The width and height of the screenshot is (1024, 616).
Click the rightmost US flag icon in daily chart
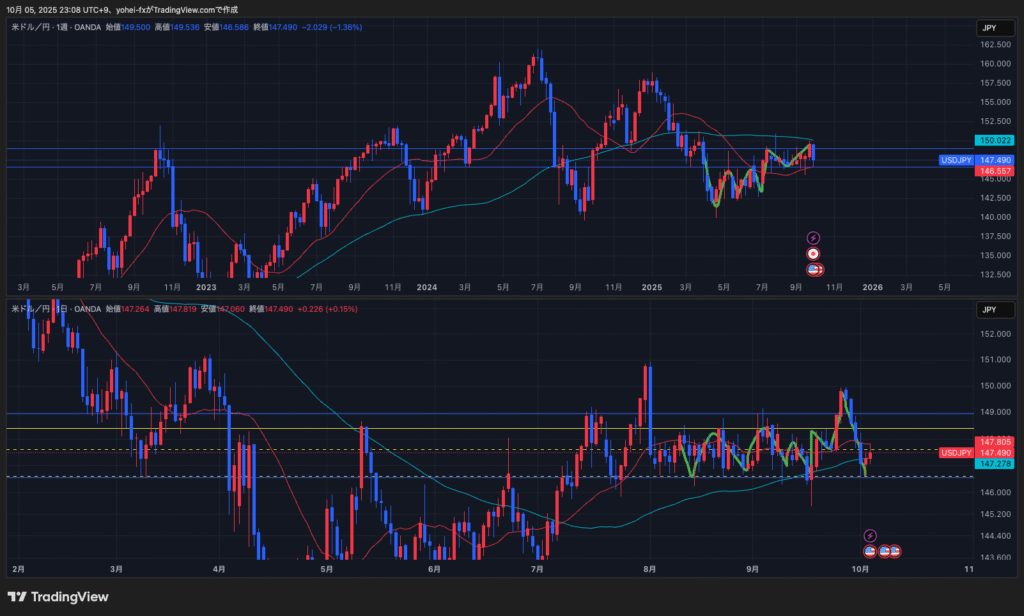(x=895, y=551)
